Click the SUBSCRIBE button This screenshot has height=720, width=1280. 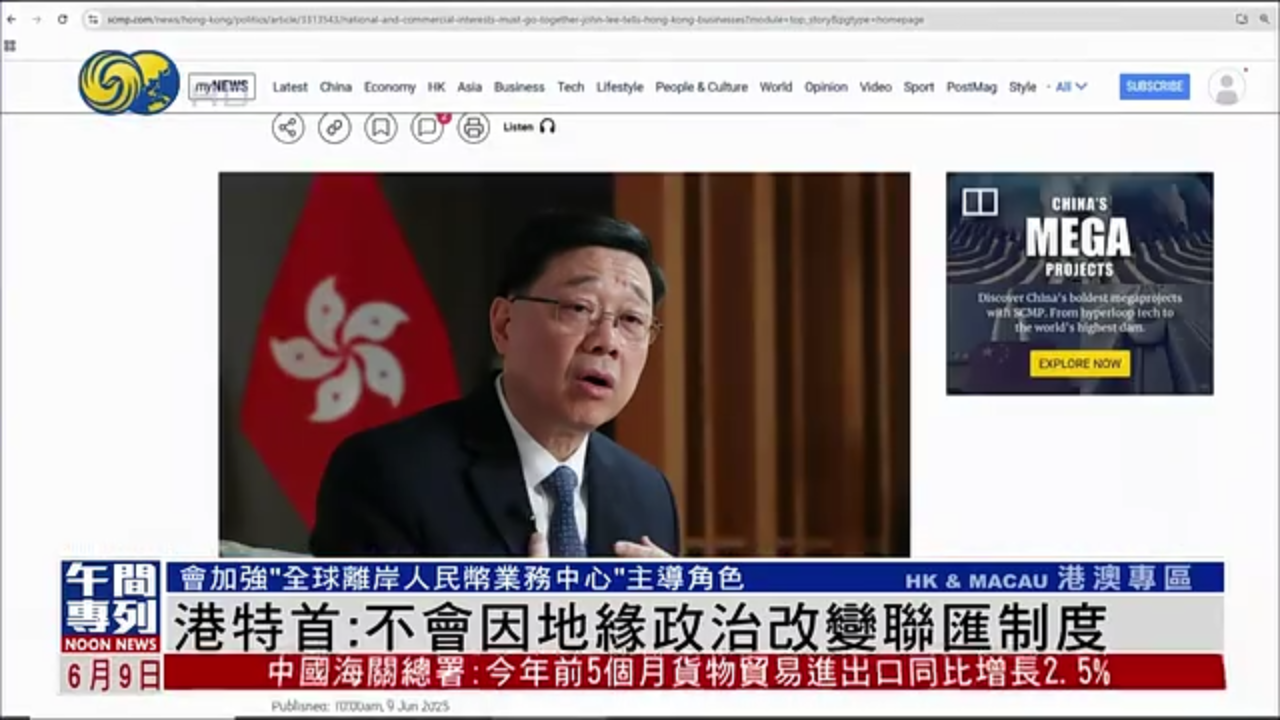click(x=1154, y=87)
